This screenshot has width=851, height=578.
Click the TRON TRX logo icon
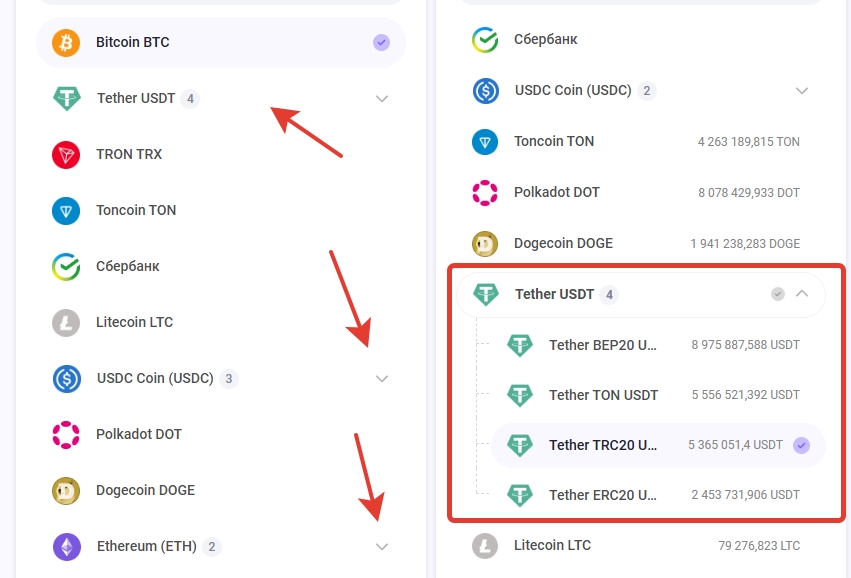coord(66,155)
